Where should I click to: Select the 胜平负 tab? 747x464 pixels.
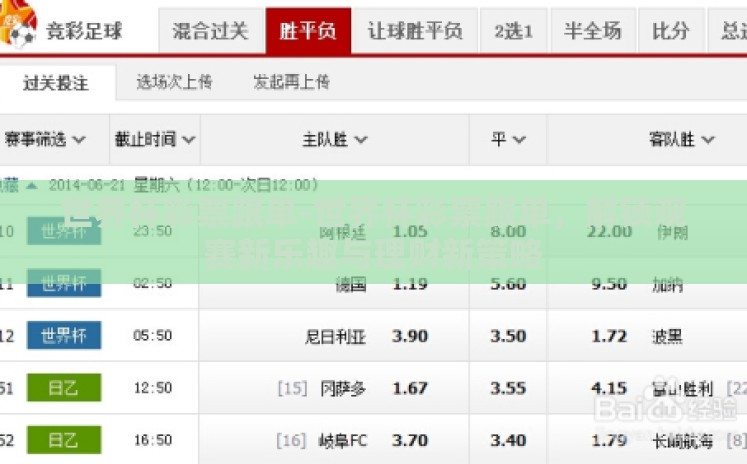[308, 31]
